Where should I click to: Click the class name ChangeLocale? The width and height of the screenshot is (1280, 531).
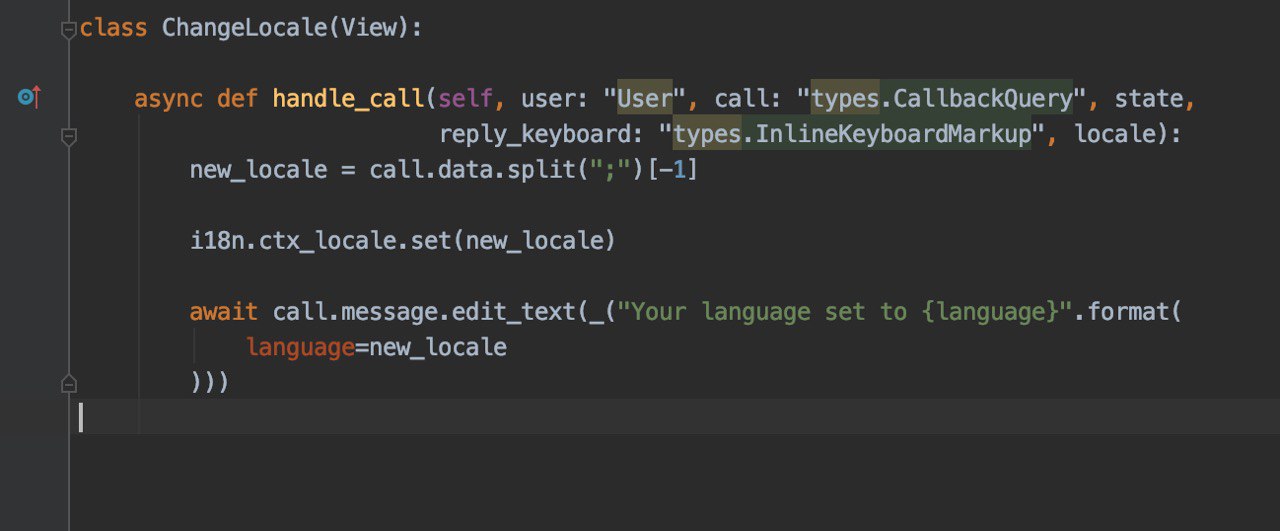click(245, 28)
